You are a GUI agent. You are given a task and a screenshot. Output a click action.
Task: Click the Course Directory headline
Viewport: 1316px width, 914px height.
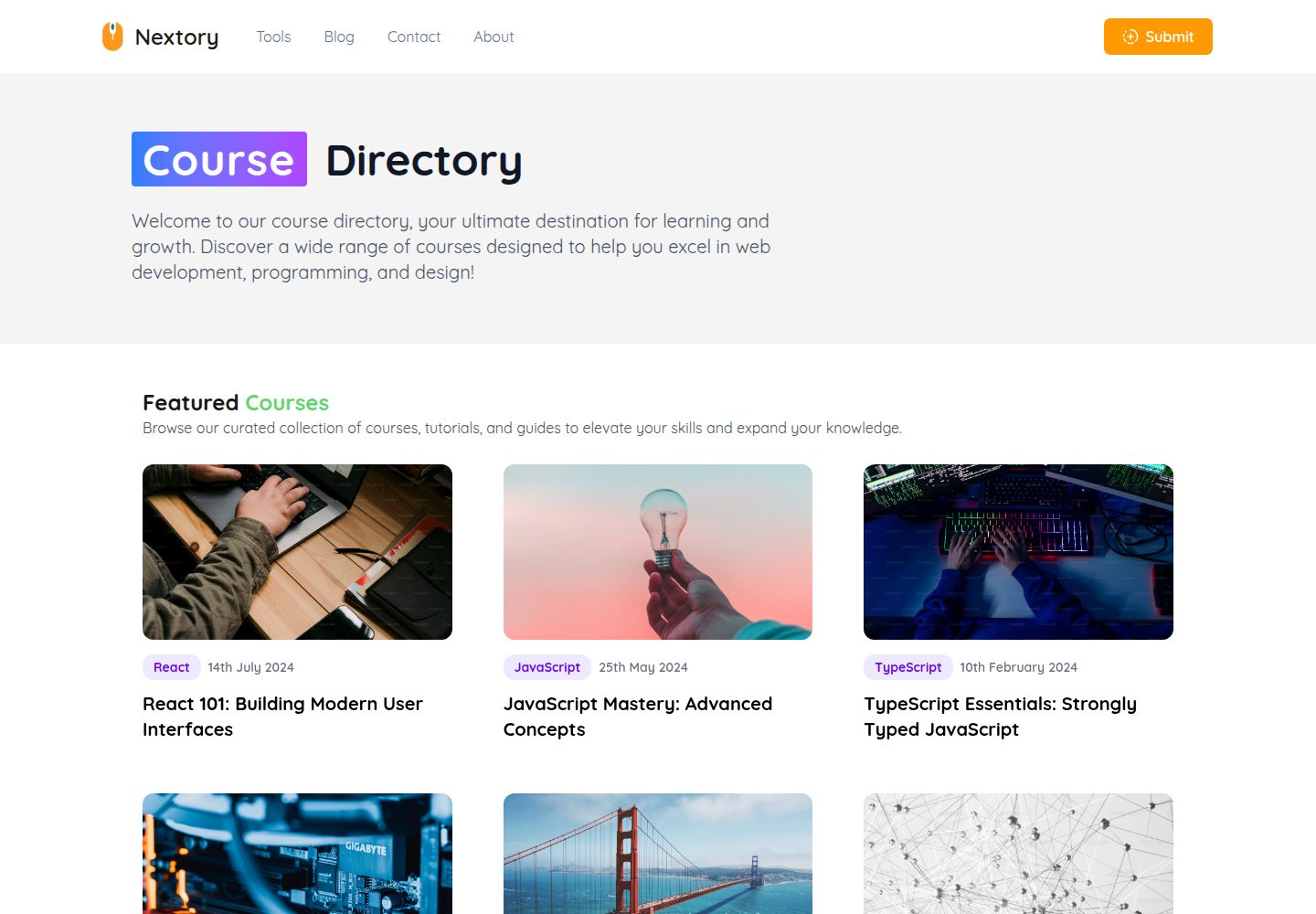(x=327, y=160)
